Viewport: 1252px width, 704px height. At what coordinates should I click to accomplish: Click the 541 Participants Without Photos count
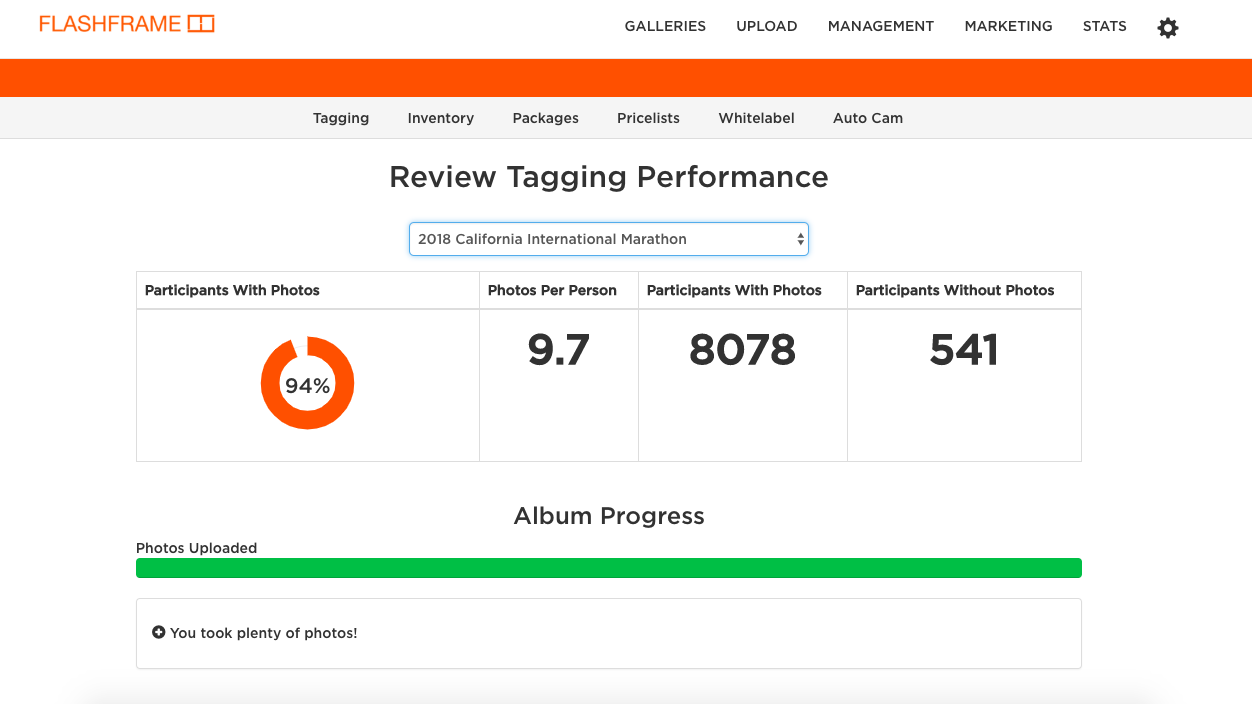click(963, 350)
